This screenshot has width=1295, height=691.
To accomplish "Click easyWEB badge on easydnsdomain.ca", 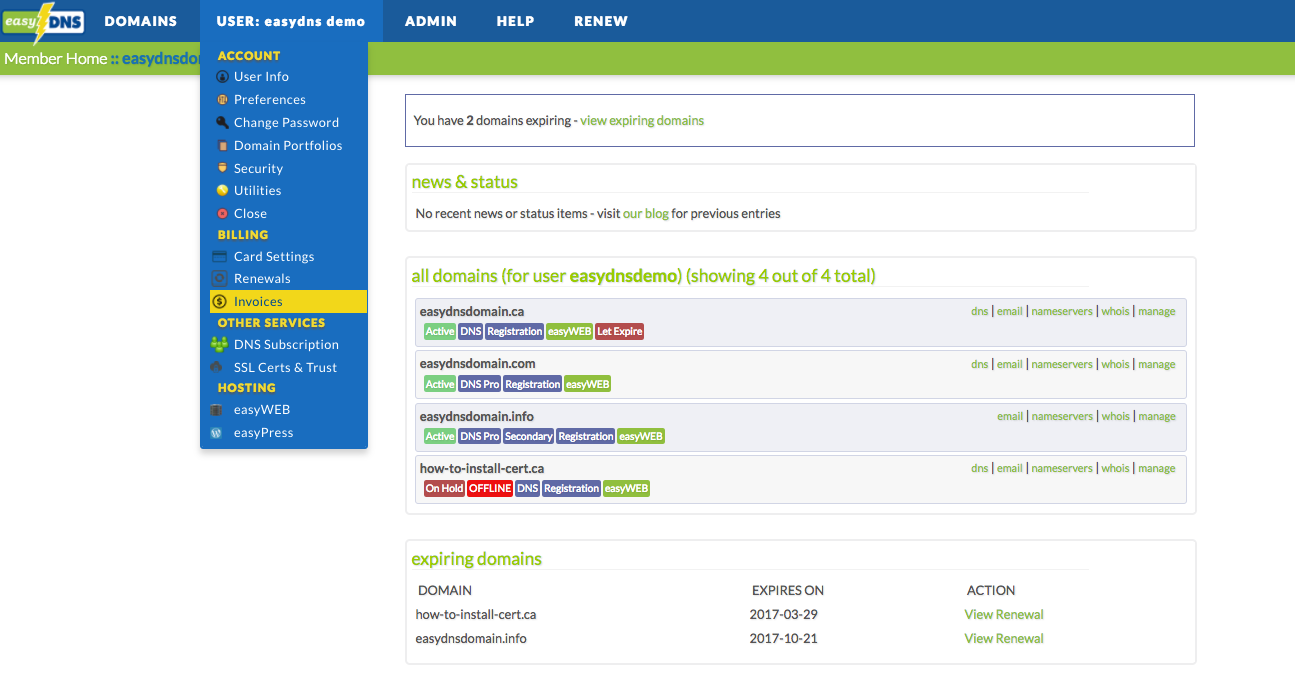I will click(x=569, y=332).
